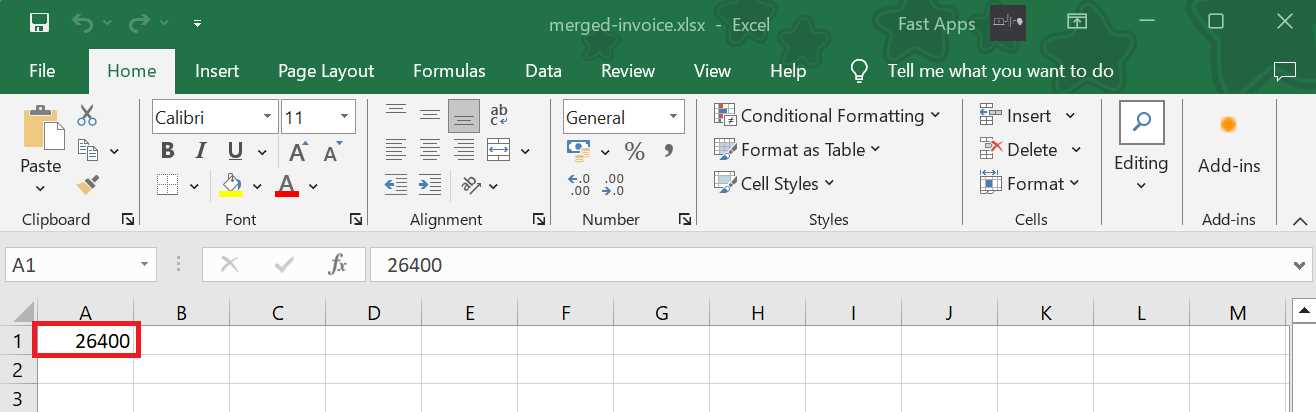Toggle bold formatting
Viewport: 1316px width, 412px height.
click(x=168, y=151)
